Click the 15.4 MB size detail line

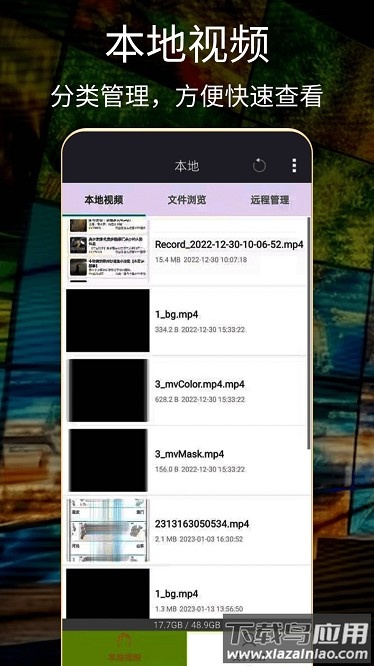[201, 260]
